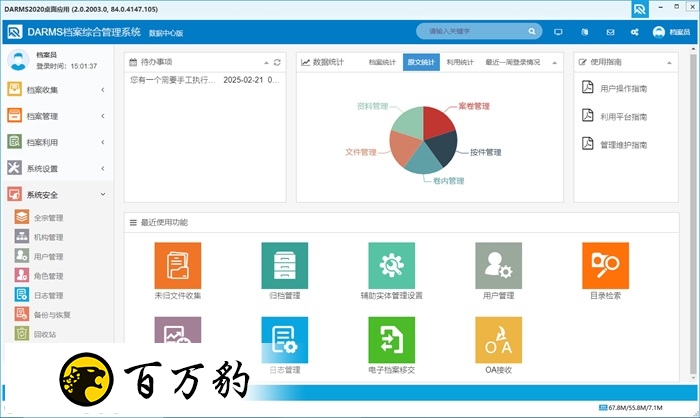Switch to the 档案统计 tab

(x=382, y=62)
